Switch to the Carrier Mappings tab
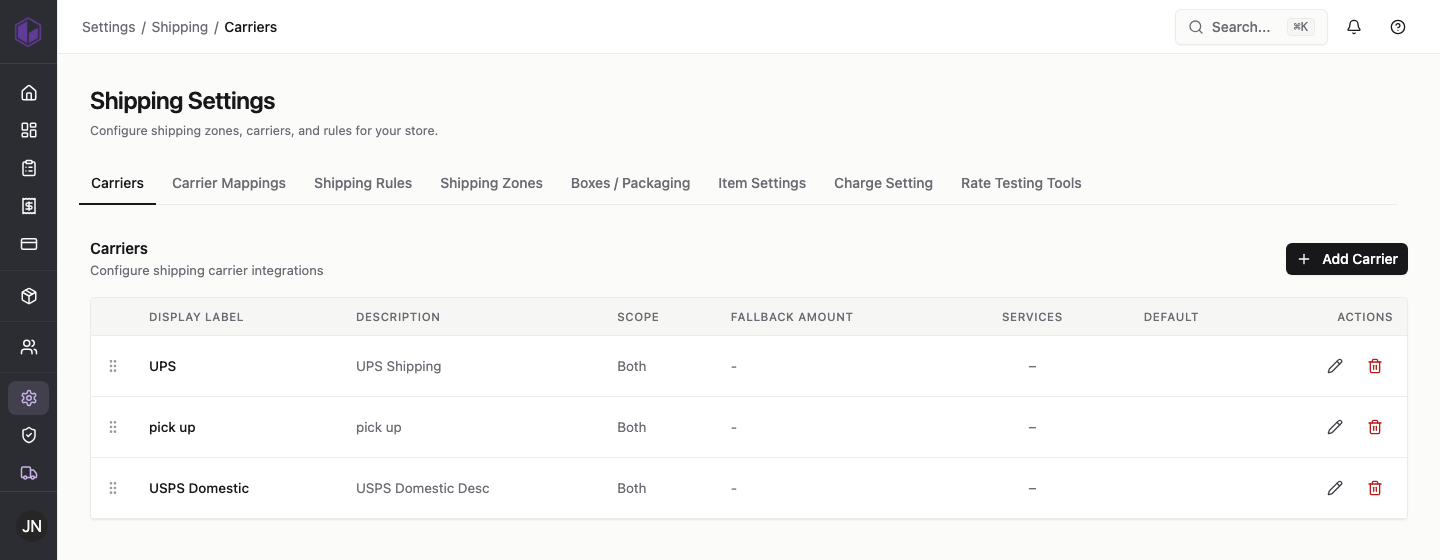Image resolution: width=1440 pixels, height=560 pixels. tap(229, 183)
